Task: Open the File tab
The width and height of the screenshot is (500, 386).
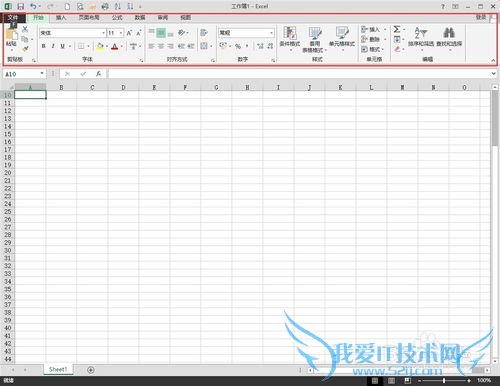Action: click(x=13, y=17)
